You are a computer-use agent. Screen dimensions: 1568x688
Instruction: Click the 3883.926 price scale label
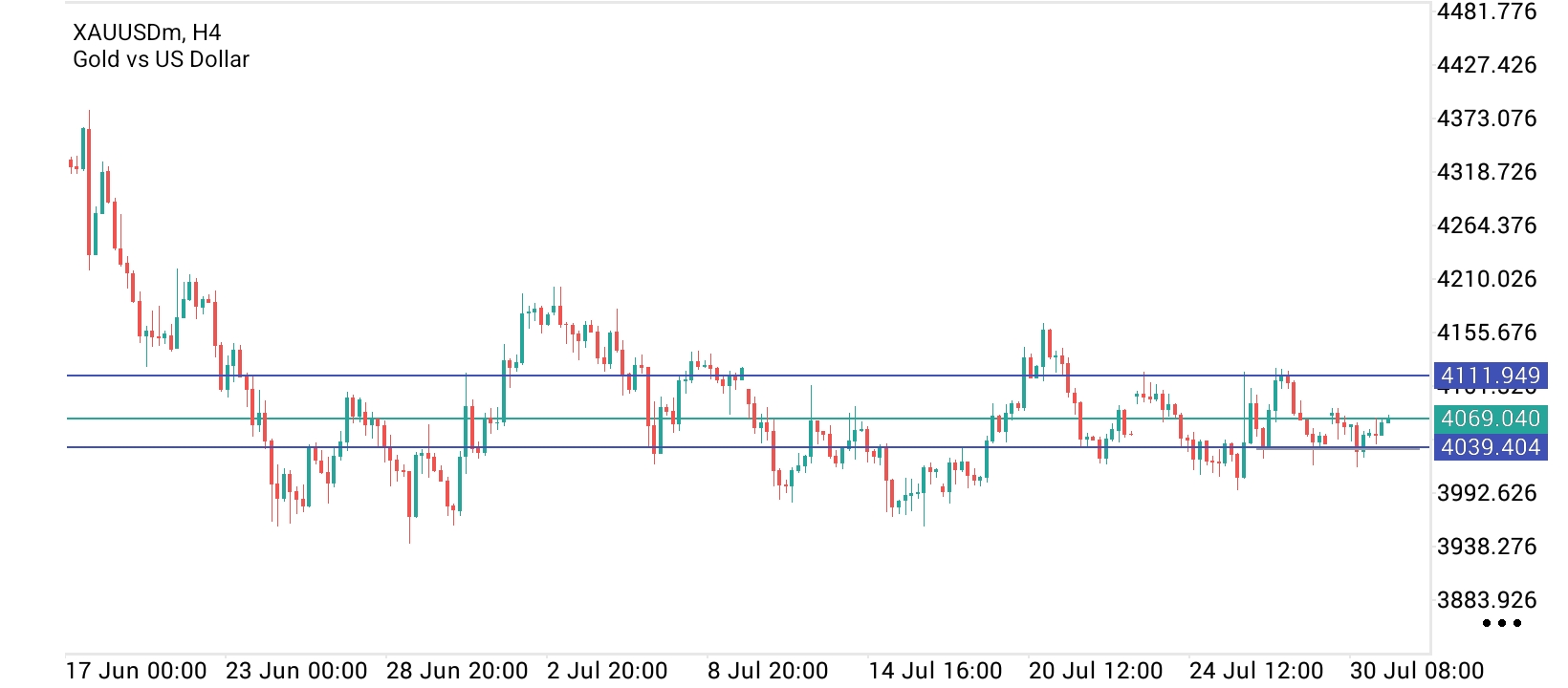coord(1487,600)
